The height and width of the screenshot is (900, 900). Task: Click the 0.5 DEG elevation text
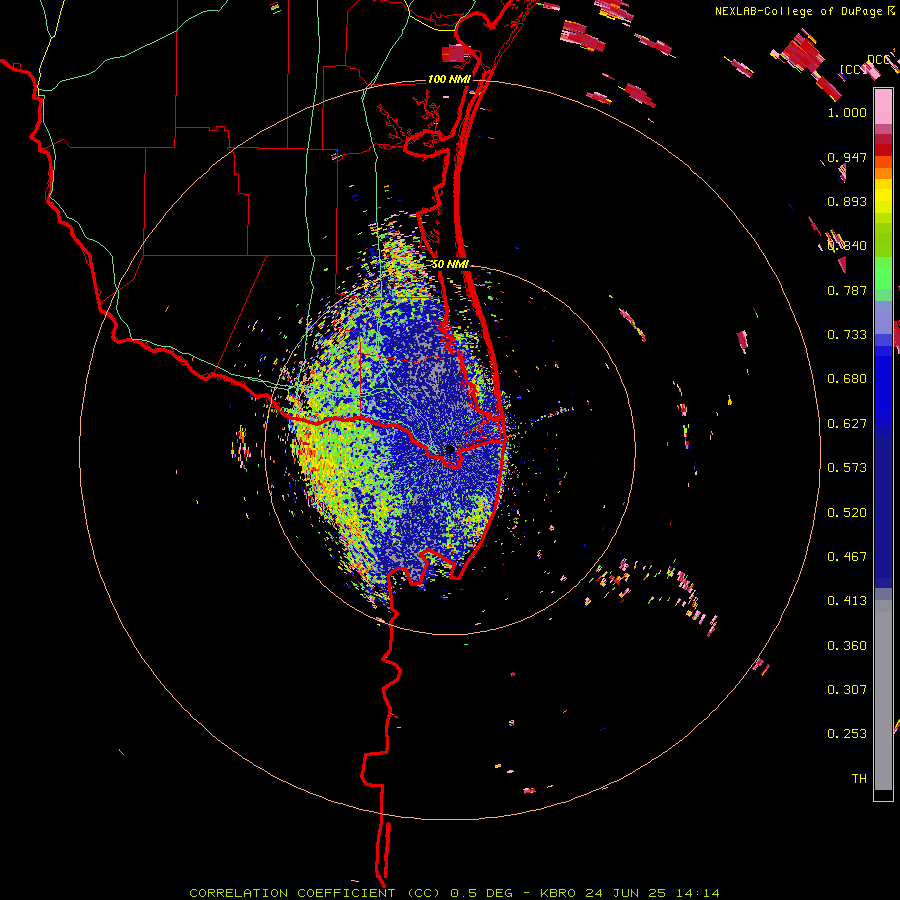pyautogui.click(x=481, y=893)
